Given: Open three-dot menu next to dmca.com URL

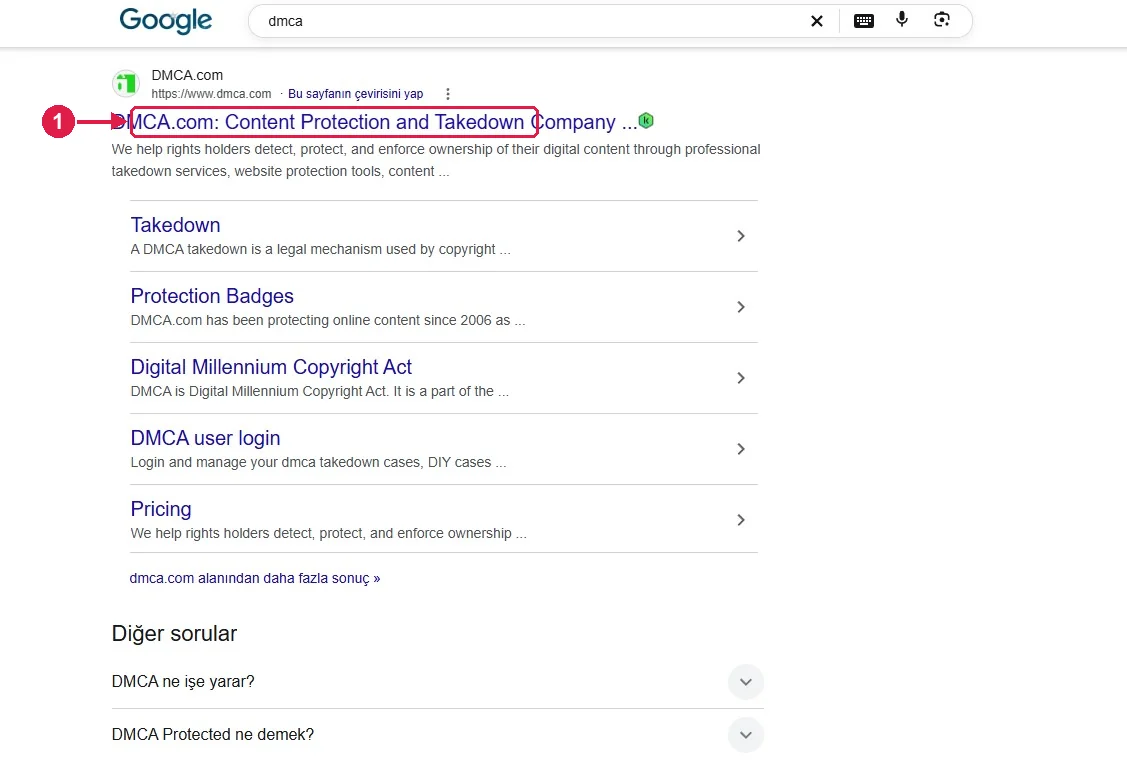Looking at the screenshot, I should (x=448, y=94).
